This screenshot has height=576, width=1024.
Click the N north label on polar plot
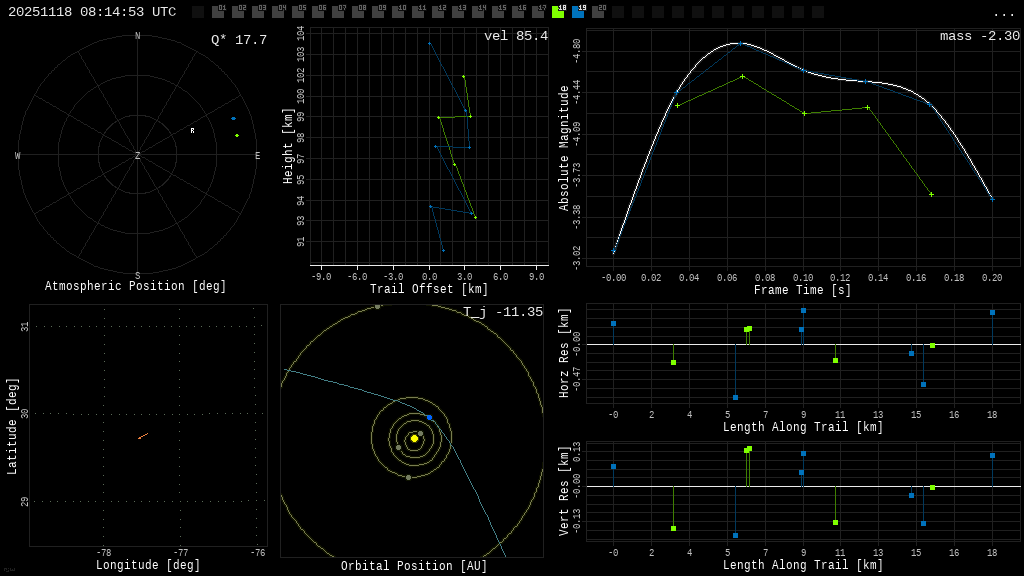coord(138,37)
